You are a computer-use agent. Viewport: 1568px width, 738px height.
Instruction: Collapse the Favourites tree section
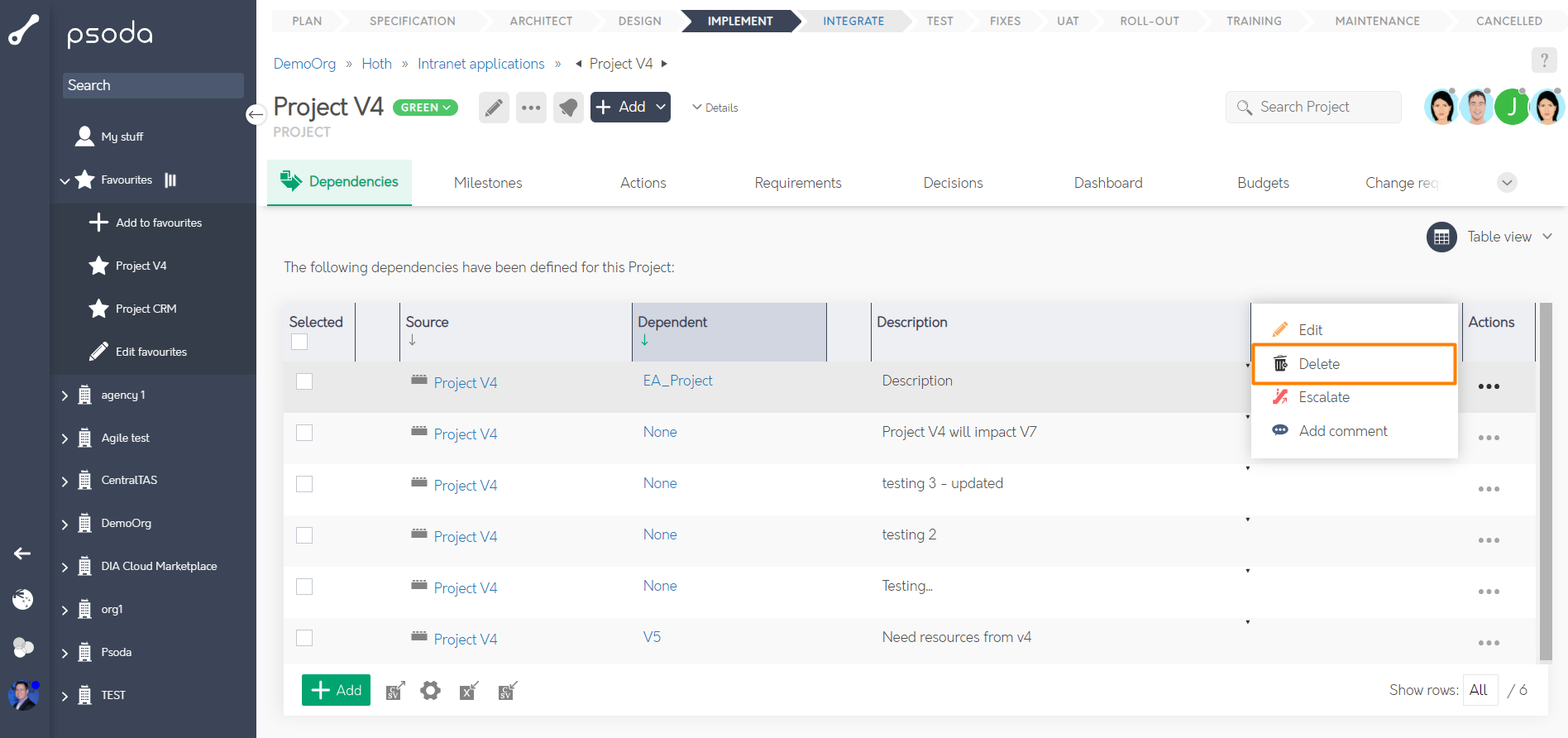pos(65,180)
